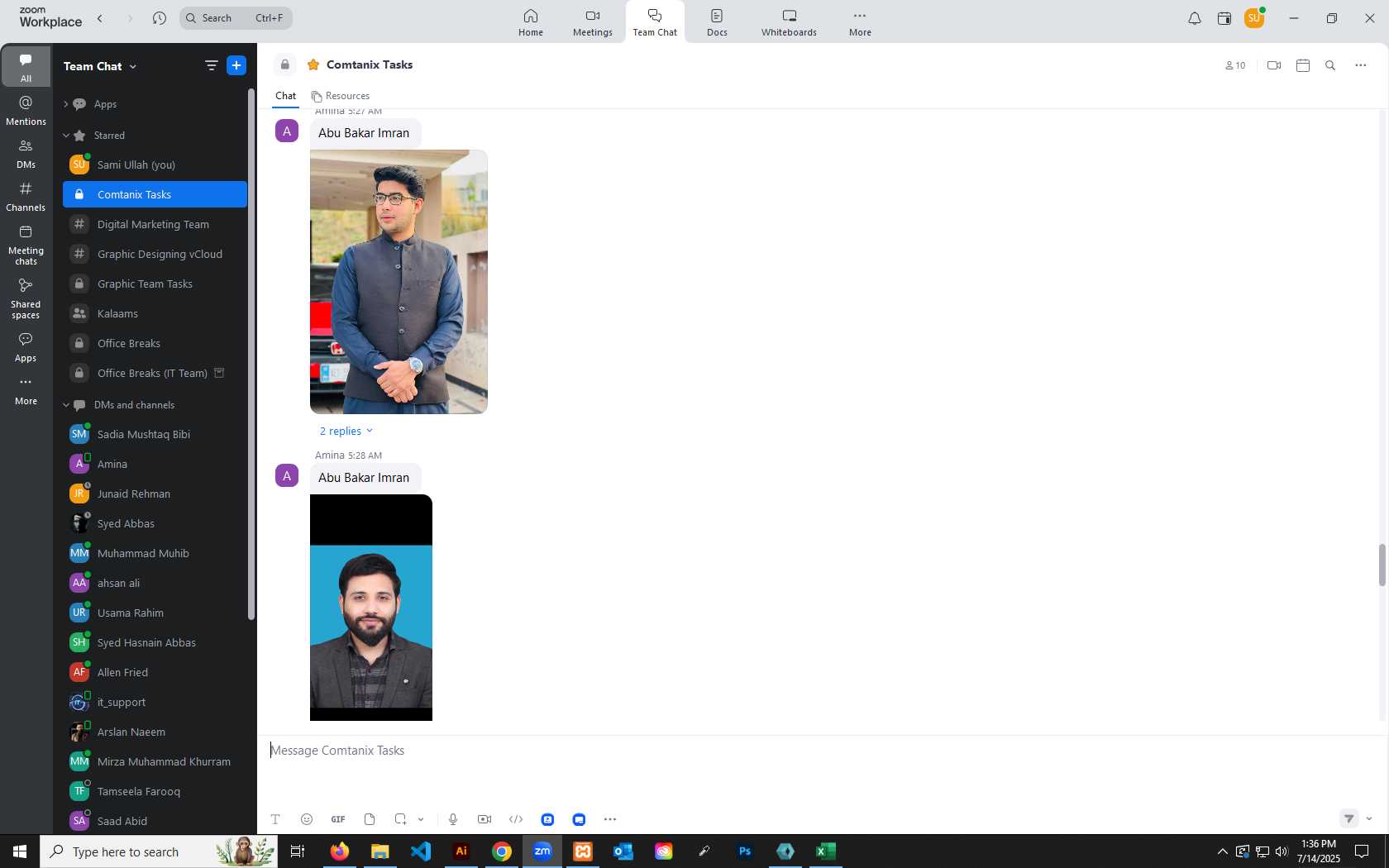Click the history clock icon

point(160,18)
